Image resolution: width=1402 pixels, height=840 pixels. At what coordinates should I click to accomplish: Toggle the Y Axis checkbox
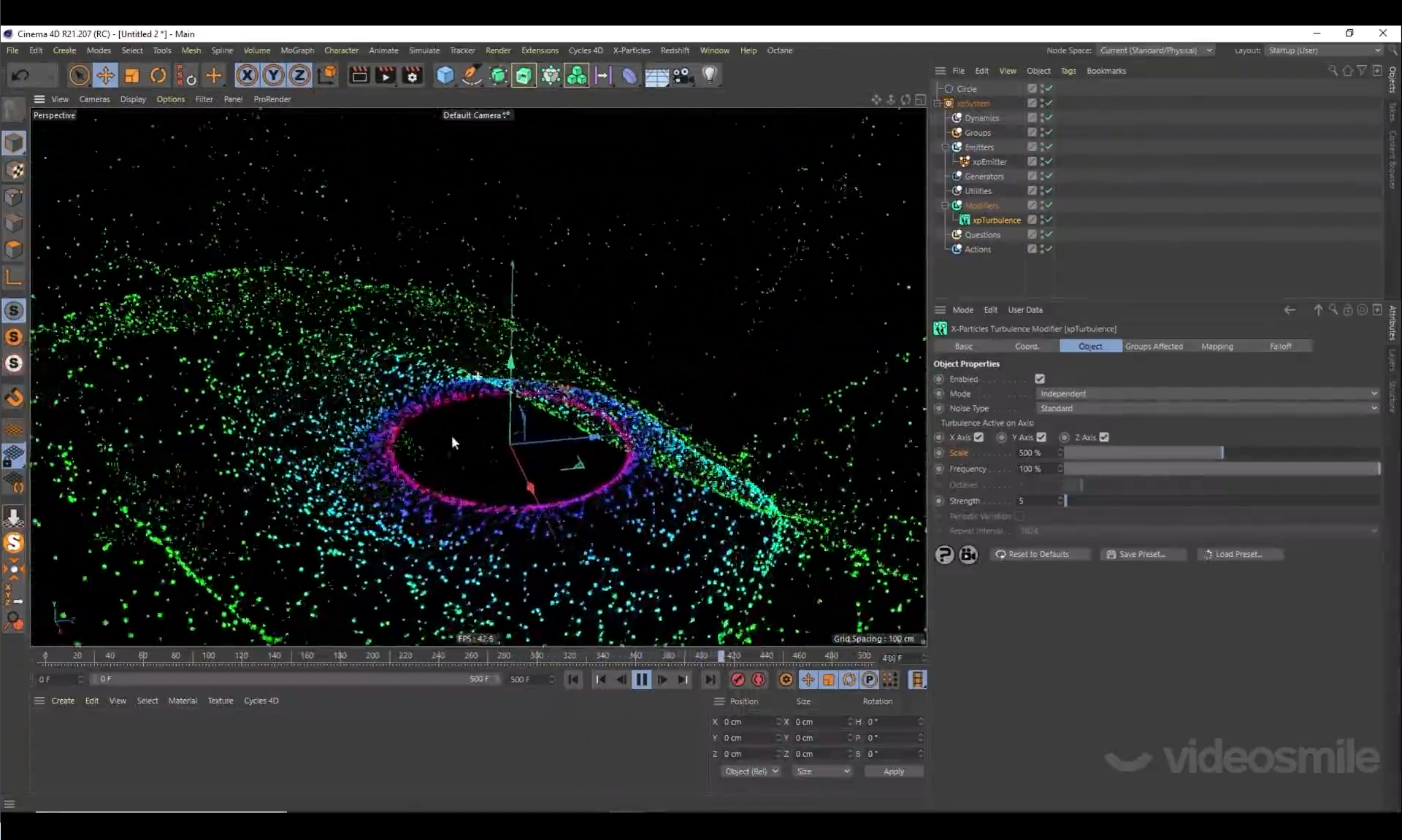point(1041,437)
